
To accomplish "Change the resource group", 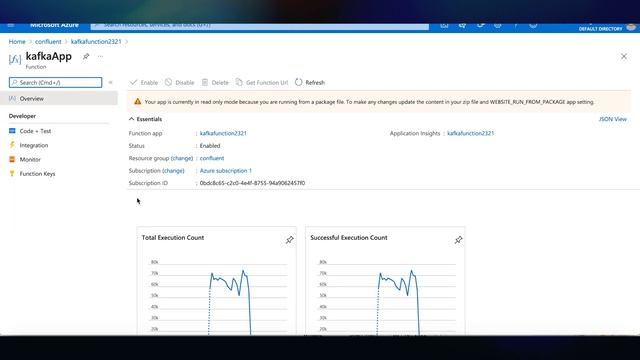I will 182,158.
